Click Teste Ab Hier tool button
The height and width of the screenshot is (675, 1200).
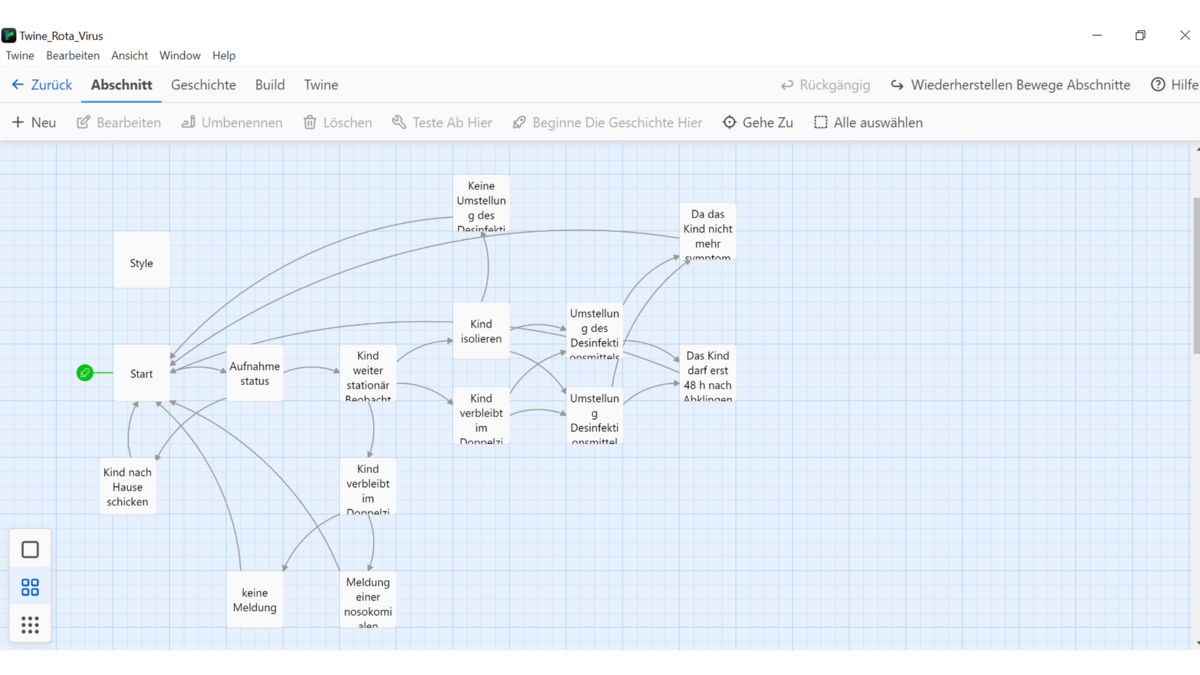pos(441,122)
